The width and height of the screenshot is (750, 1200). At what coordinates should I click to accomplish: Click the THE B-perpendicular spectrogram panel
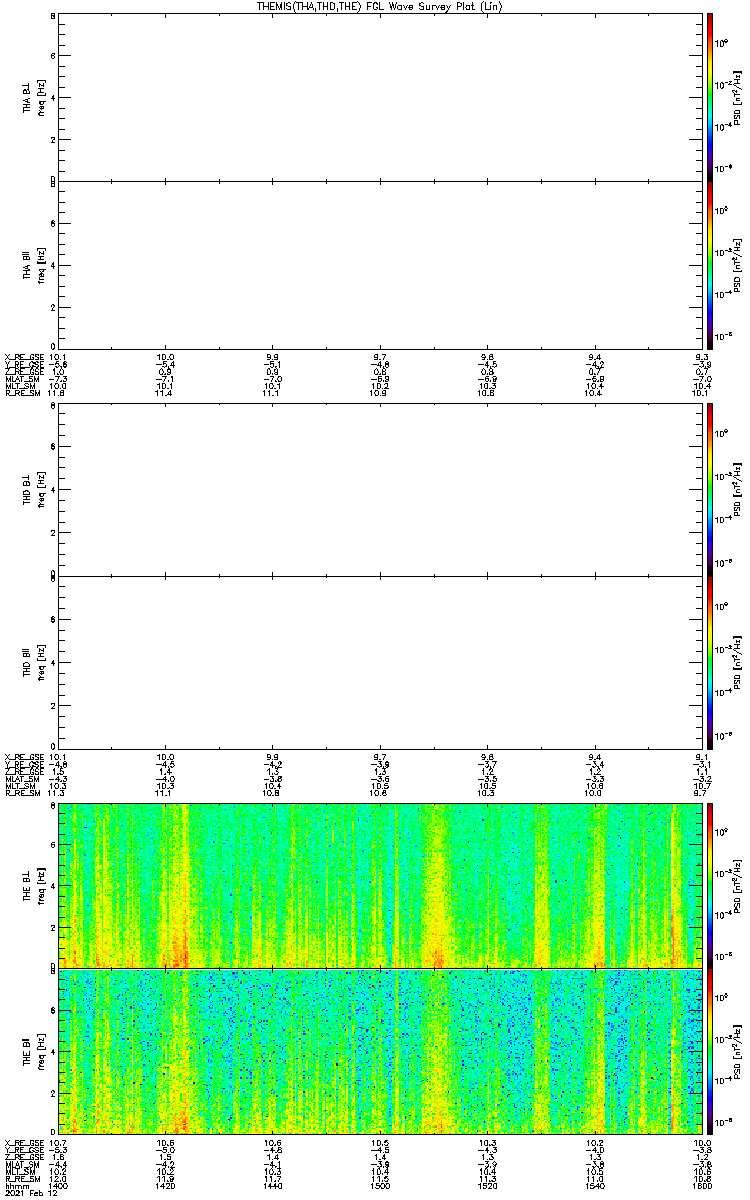coord(380,884)
